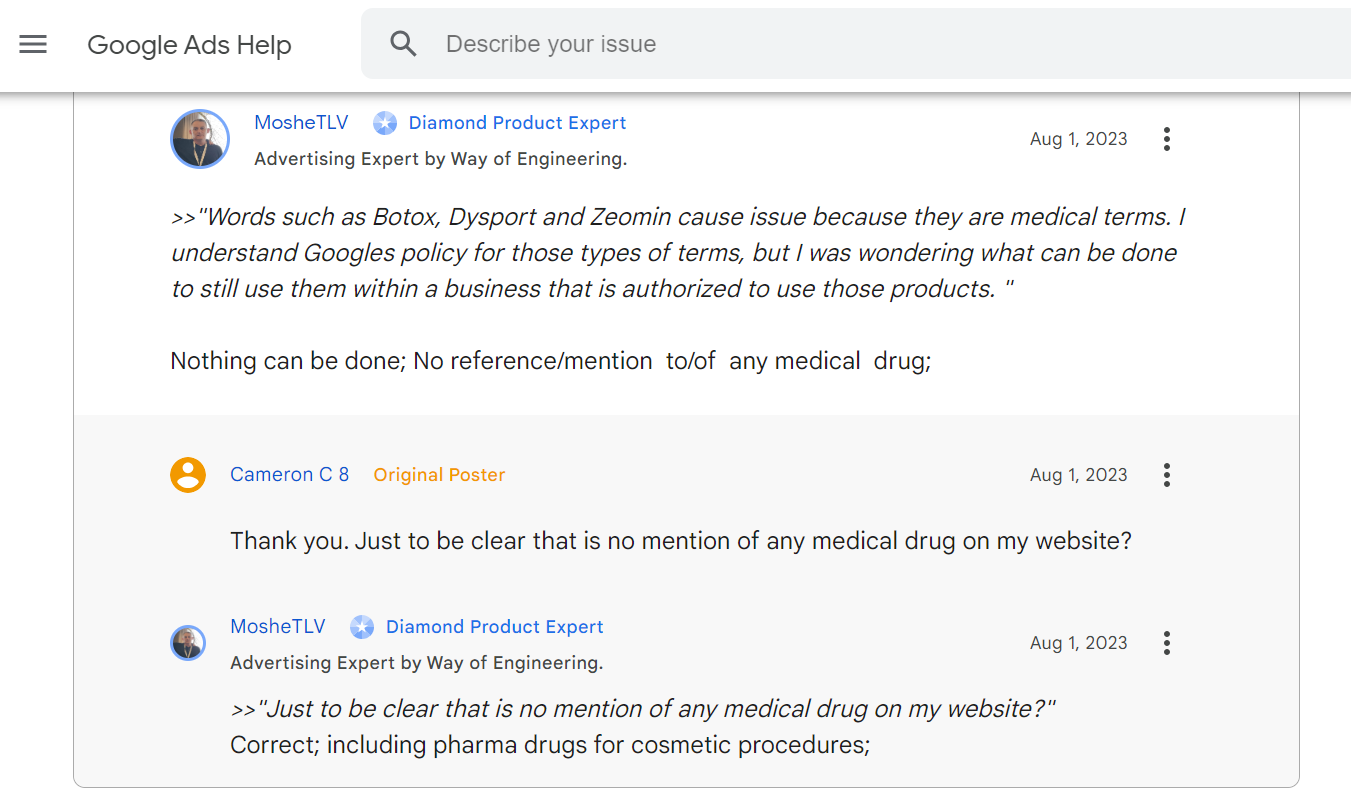This screenshot has width=1351, height=795.
Task: Open MosheTLV name in nested reply
Action: [278, 627]
